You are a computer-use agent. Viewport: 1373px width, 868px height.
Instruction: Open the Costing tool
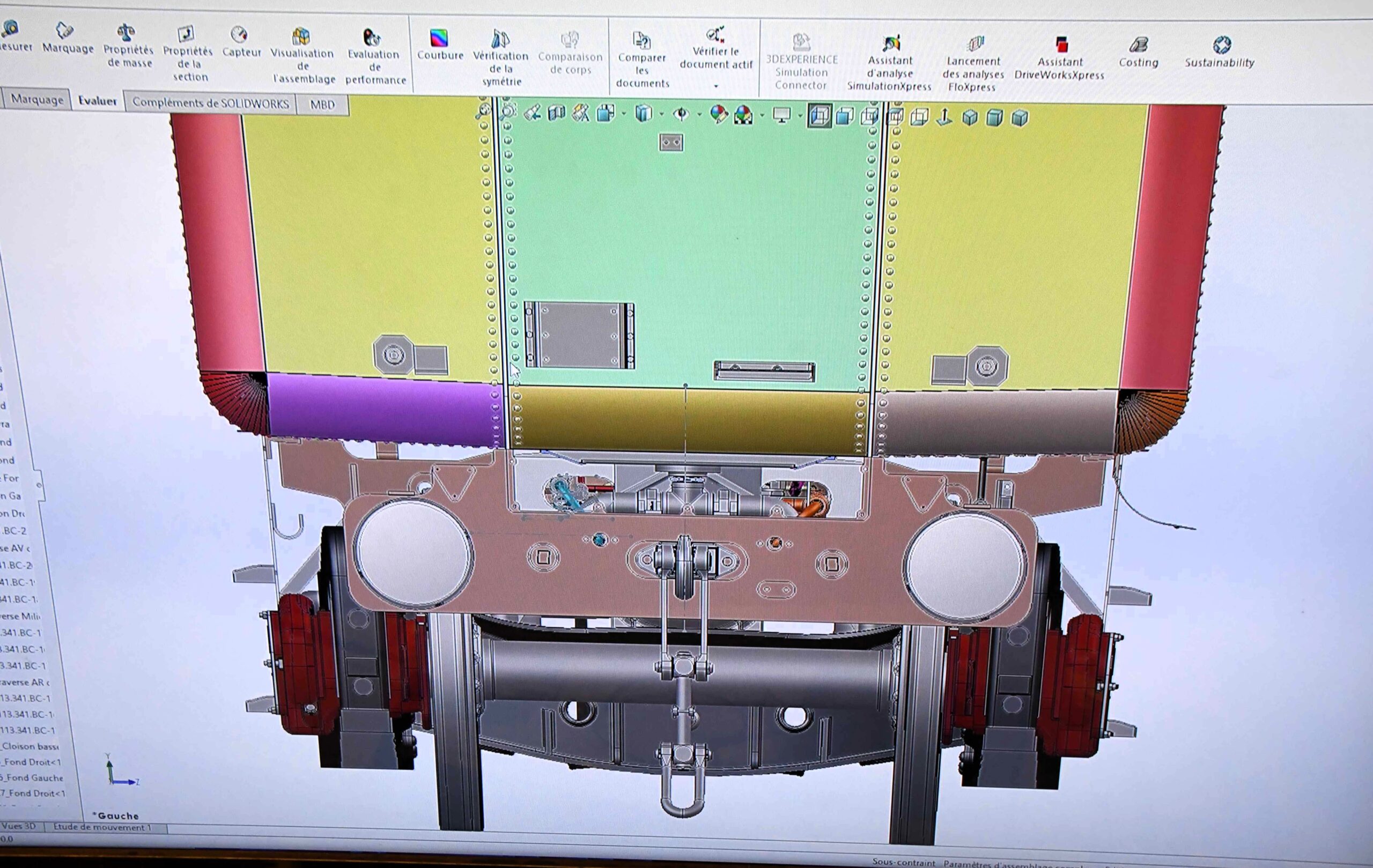pos(1138,51)
